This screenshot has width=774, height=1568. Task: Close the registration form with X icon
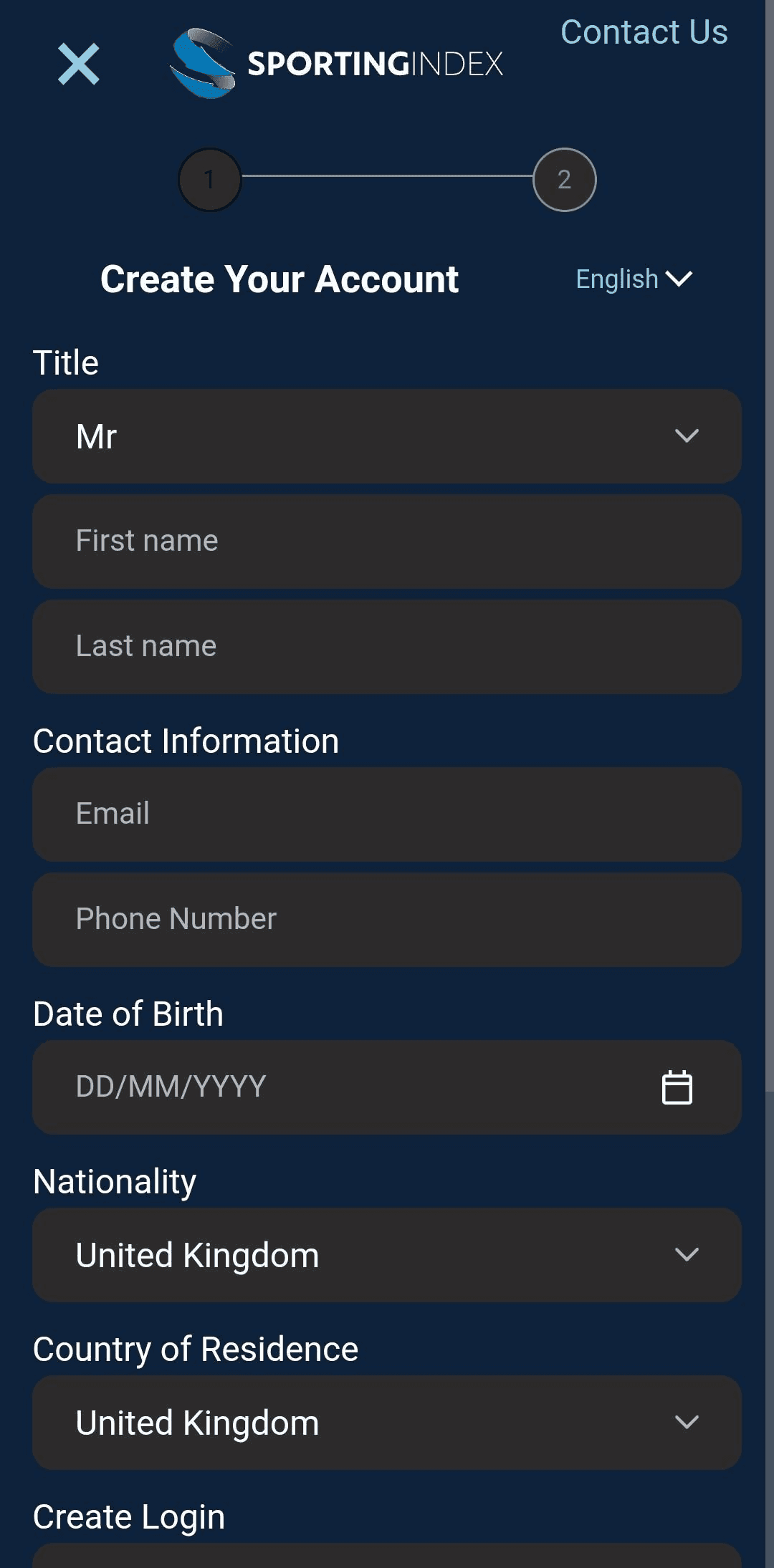pos(79,64)
